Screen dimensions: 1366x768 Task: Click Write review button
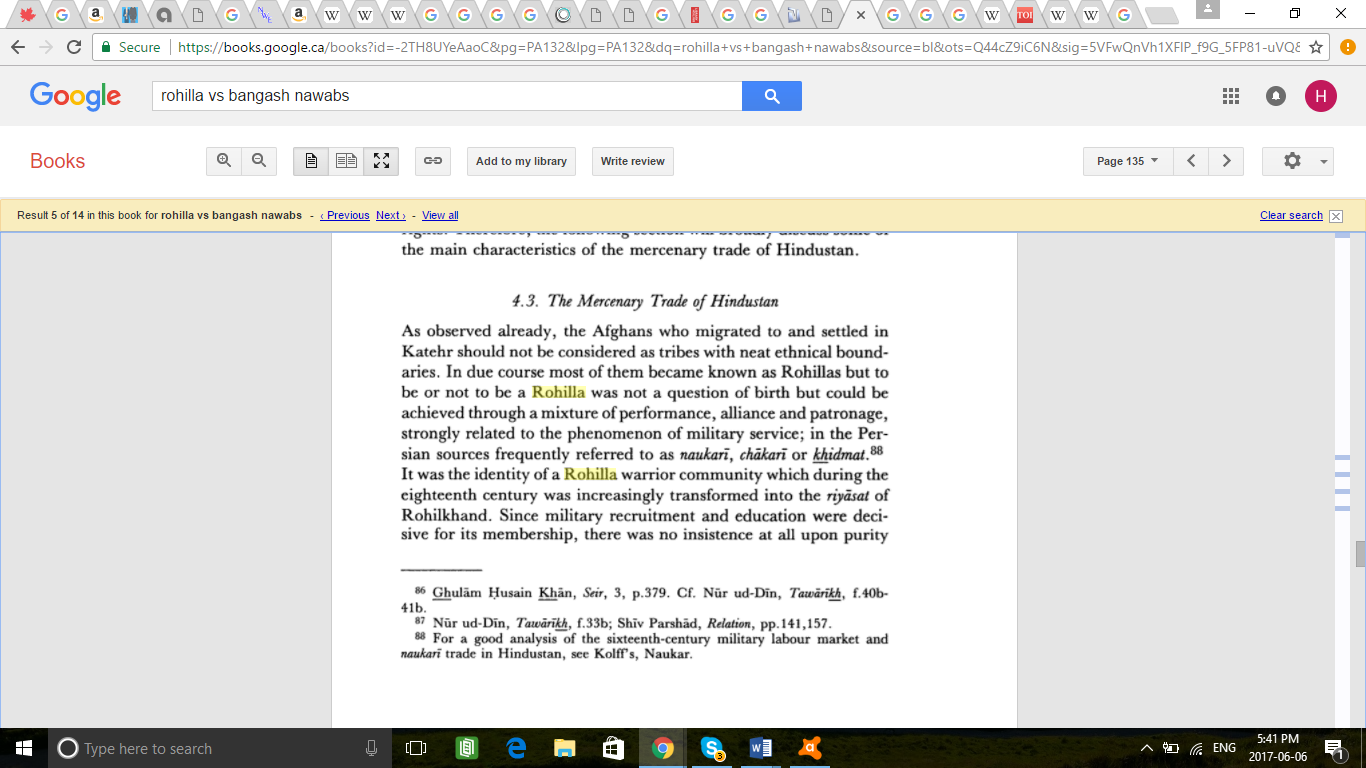633,161
